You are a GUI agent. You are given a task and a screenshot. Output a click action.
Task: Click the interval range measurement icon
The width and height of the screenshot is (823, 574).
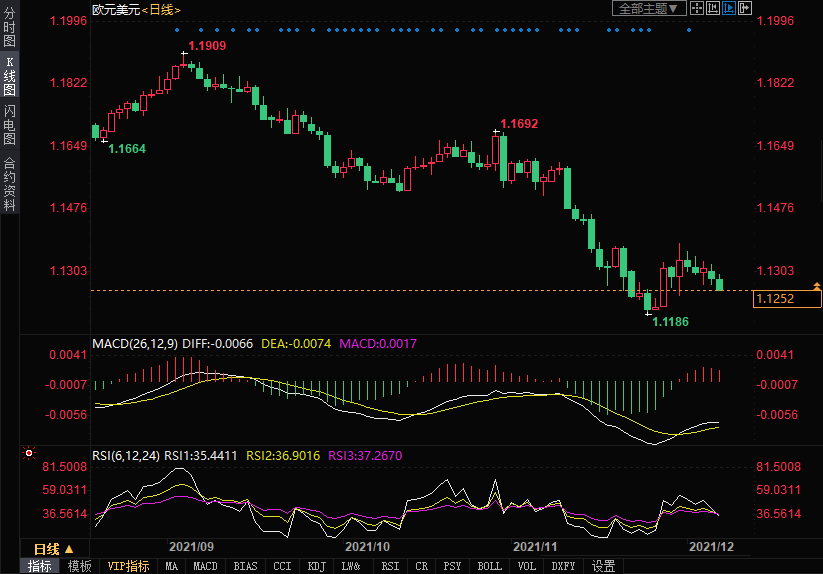point(714,8)
